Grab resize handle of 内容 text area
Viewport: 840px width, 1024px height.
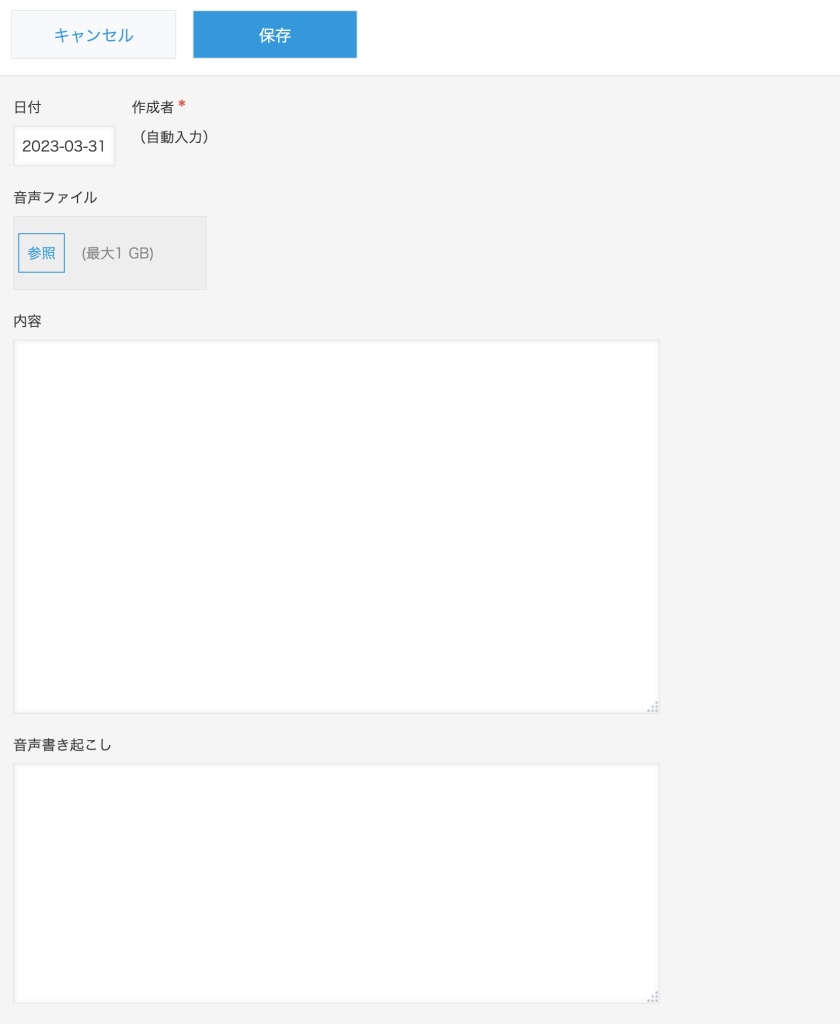(653, 707)
